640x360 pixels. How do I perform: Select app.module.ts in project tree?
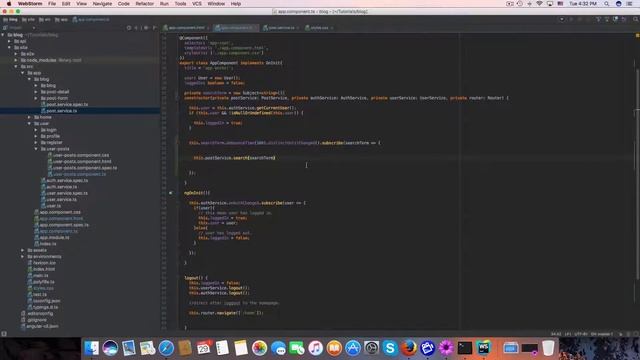coord(52,238)
